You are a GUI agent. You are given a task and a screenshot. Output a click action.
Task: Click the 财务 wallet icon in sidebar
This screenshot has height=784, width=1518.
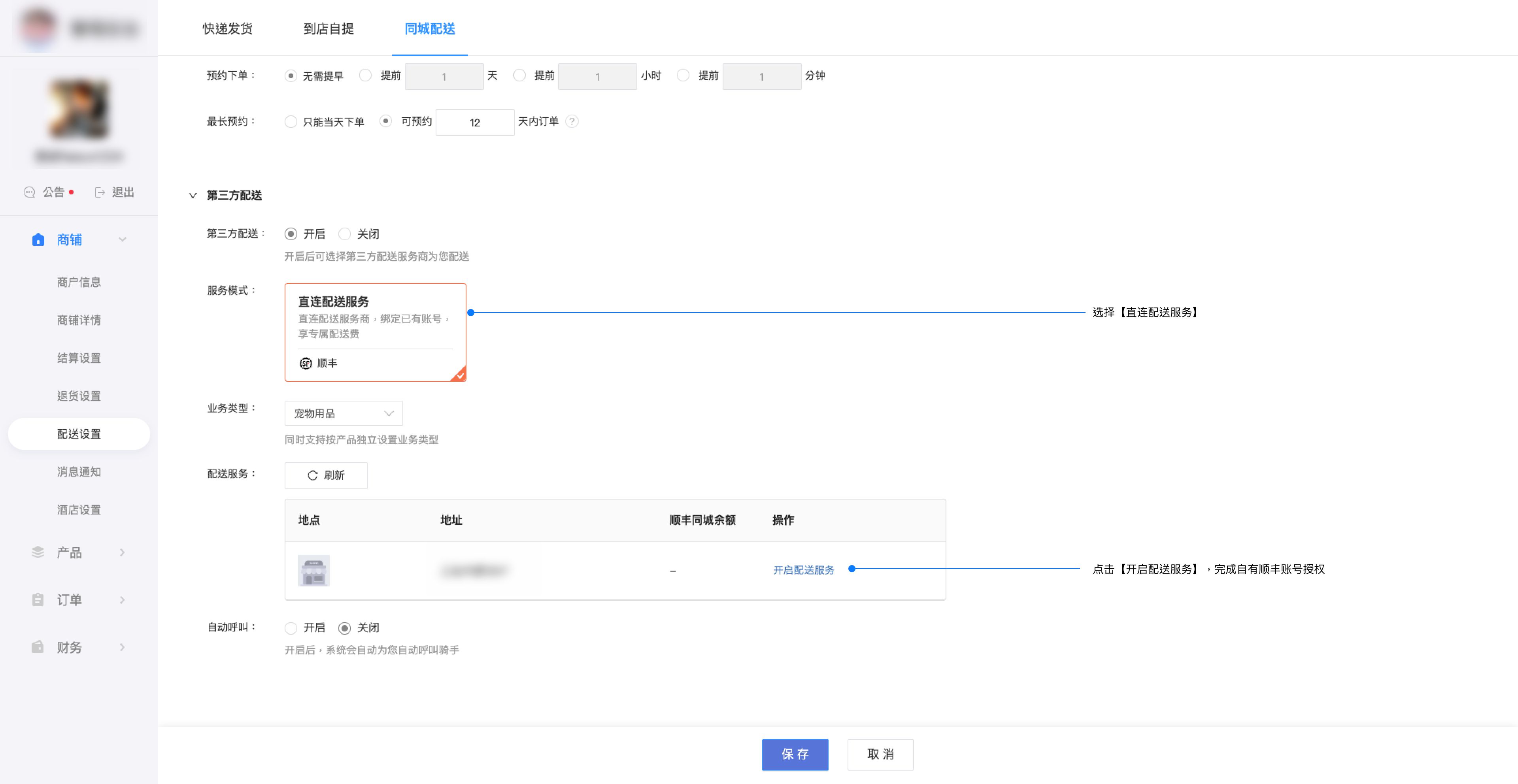38,647
